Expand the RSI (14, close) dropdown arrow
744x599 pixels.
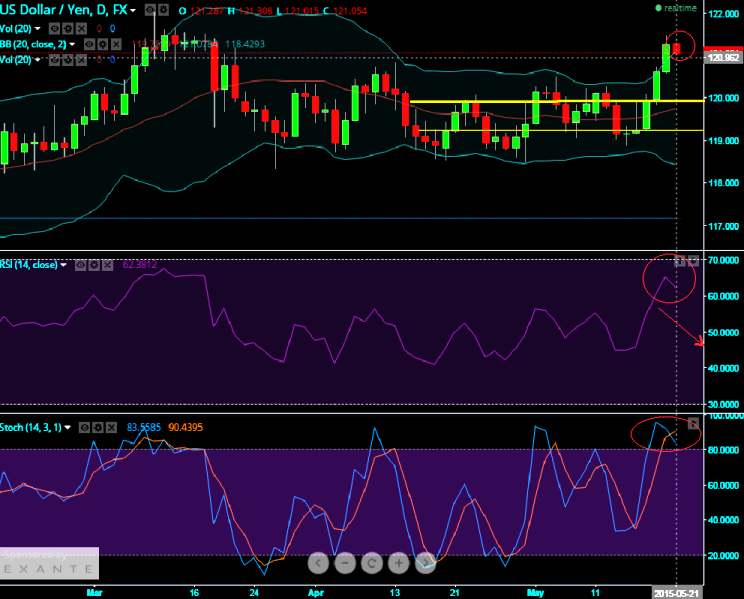pyautogui.click(x=64, y=265)
